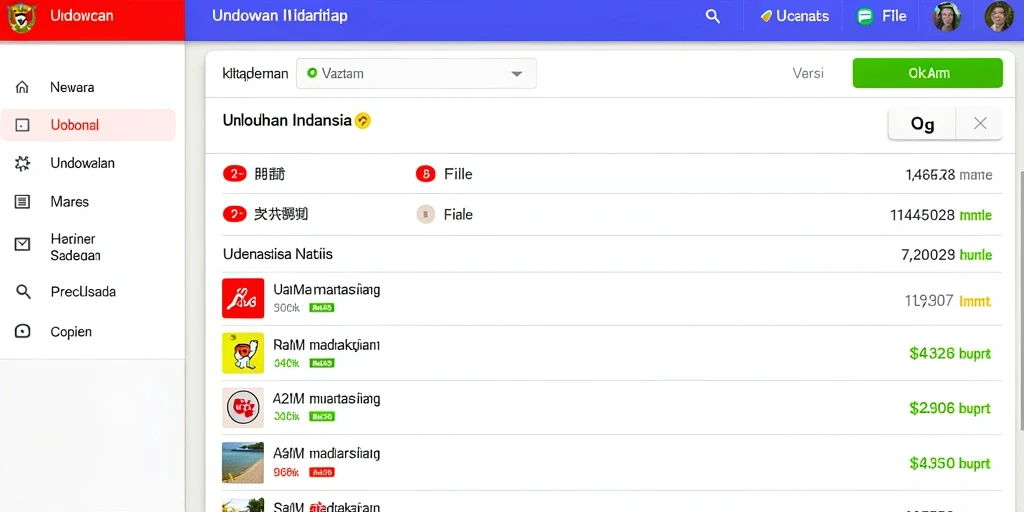Click the red 2- badge in second row
Image resolution: width=1024 pixels, height=512 pixels.
[234, 214]
